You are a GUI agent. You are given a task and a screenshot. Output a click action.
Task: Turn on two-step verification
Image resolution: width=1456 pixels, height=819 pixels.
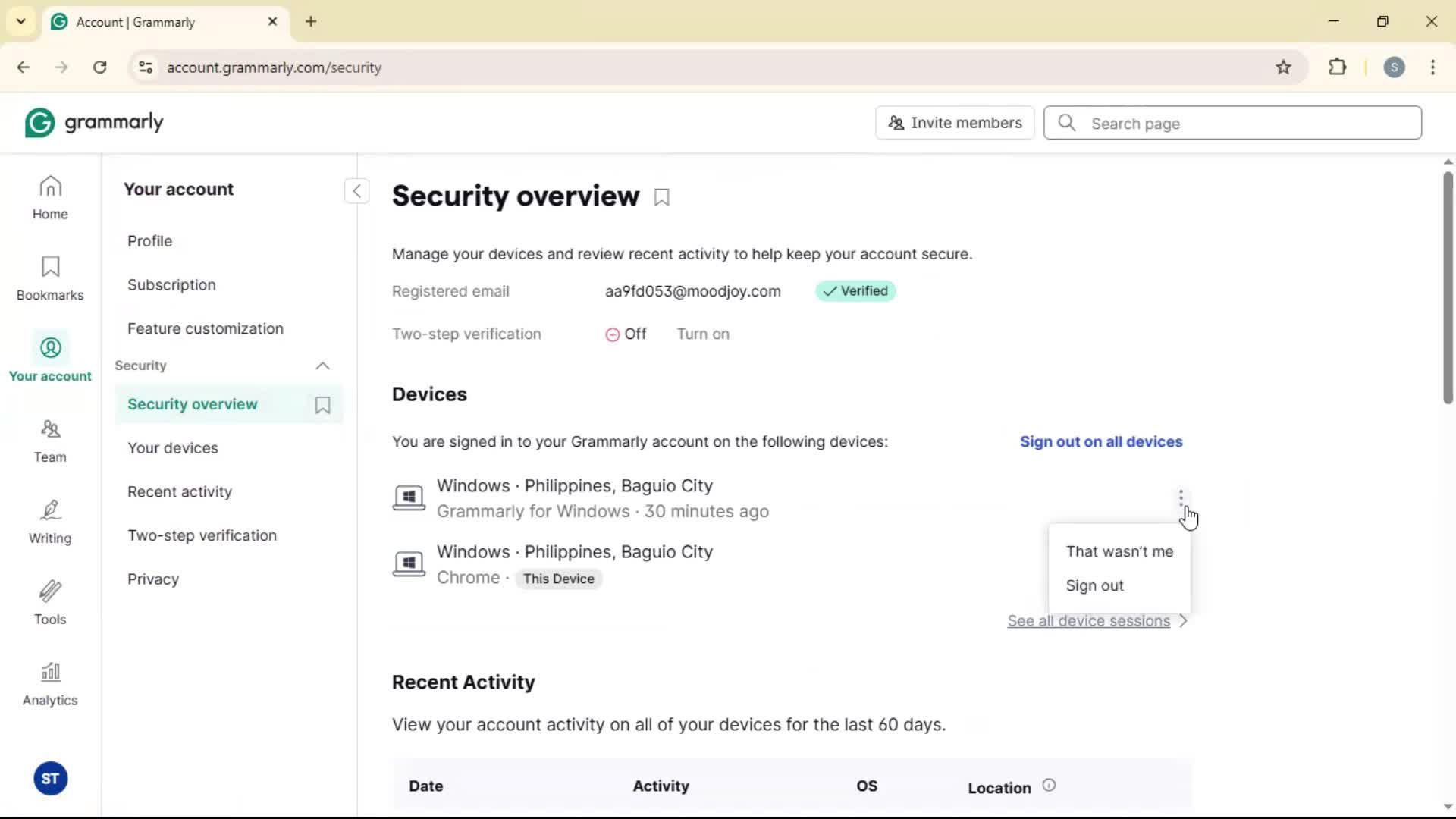(702, 334)
